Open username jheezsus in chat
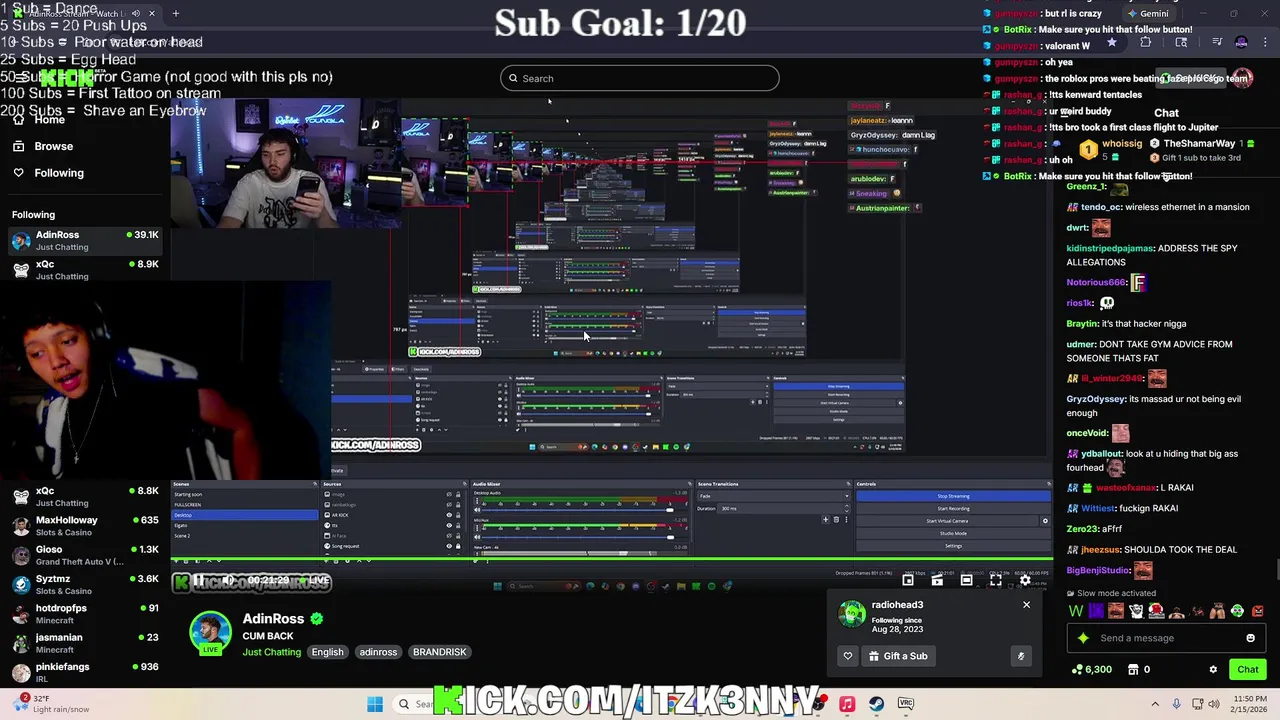 1099,549
